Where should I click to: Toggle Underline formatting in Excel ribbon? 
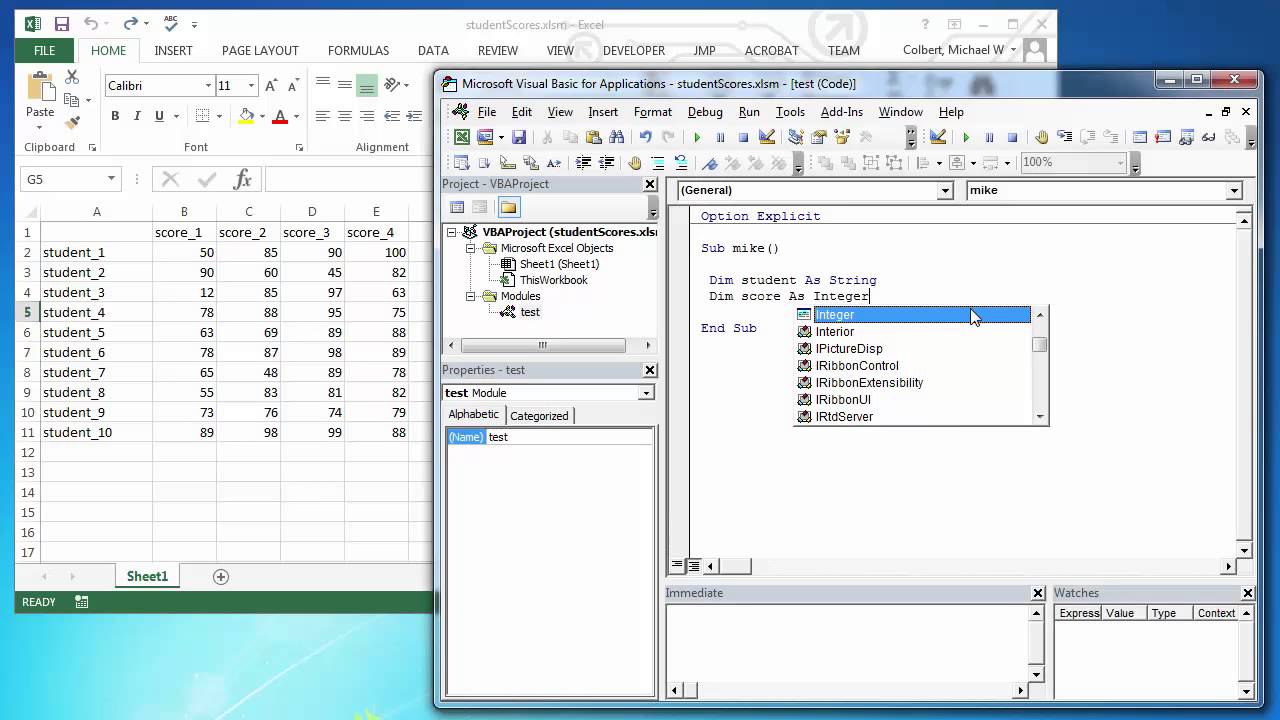(159, 116)
